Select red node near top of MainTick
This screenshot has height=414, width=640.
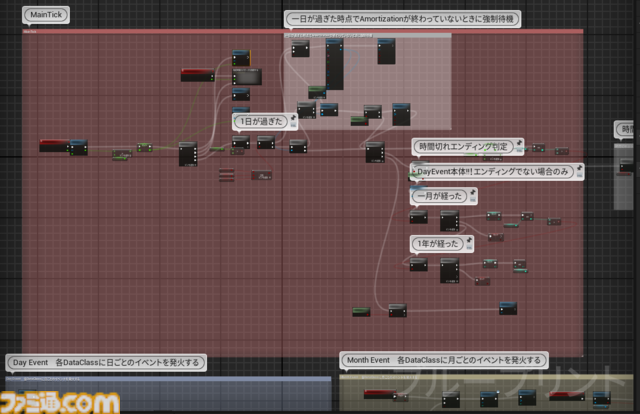pos(196,75)
